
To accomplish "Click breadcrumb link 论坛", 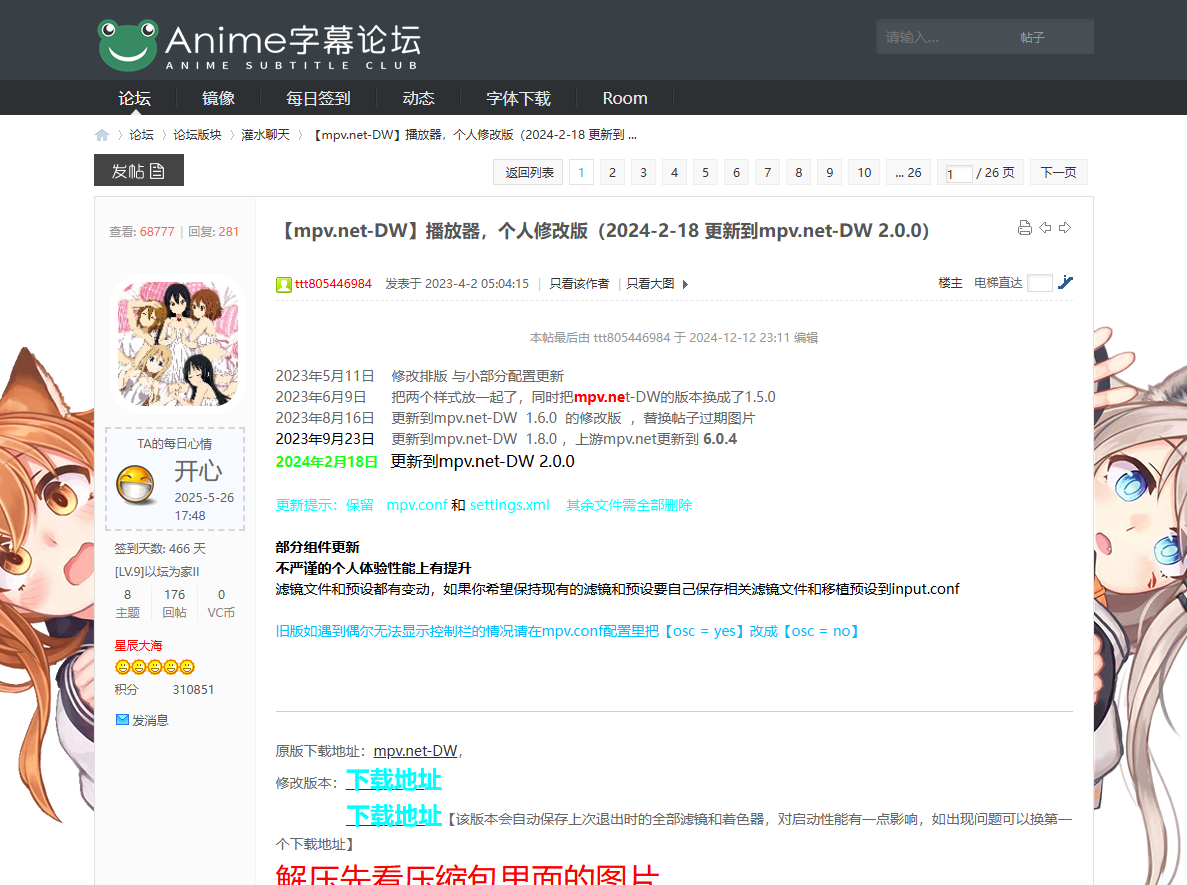I will pos(141,135).
